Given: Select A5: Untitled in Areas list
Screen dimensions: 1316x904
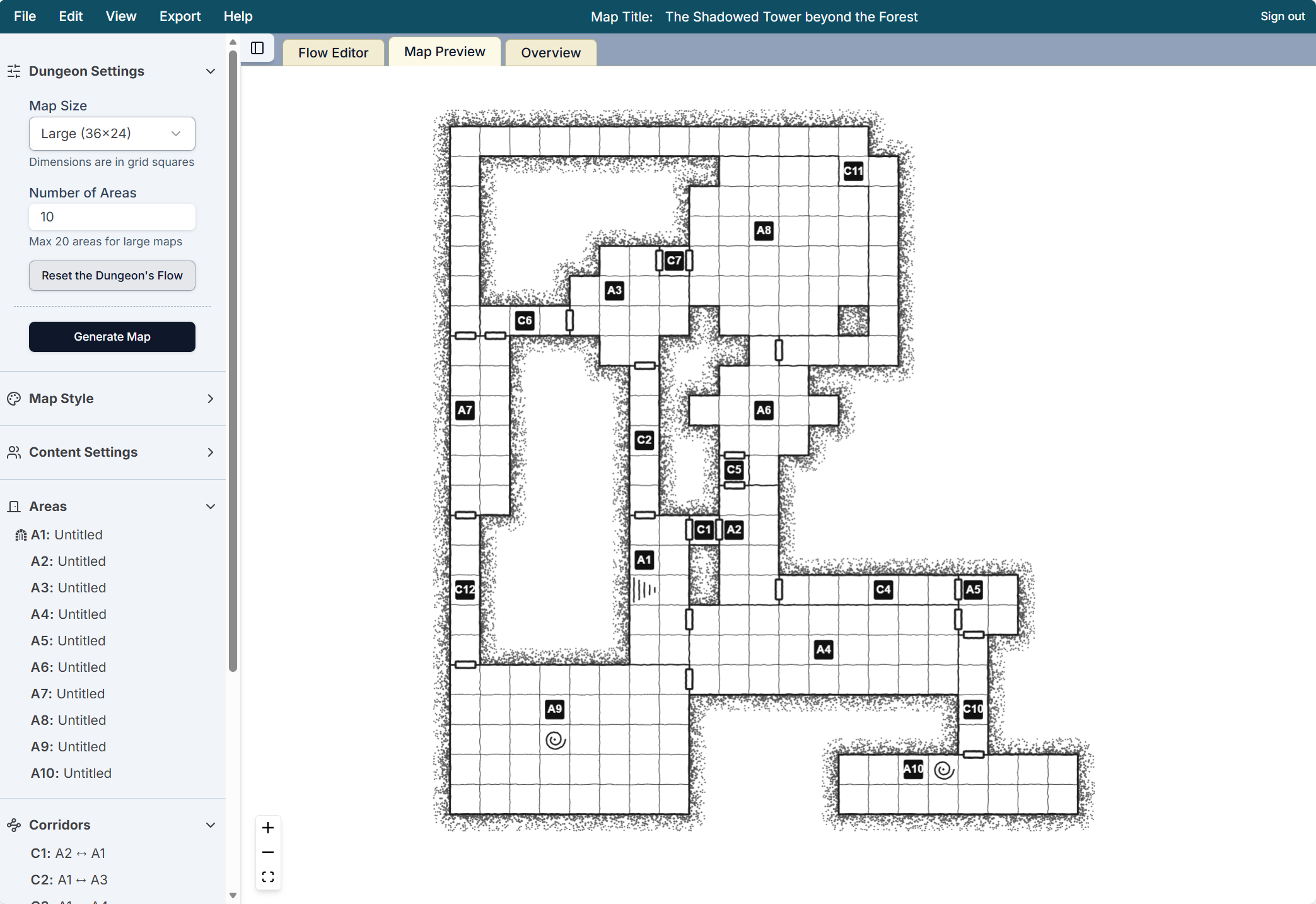Looking at the screenshot, I should click(68, 641).
